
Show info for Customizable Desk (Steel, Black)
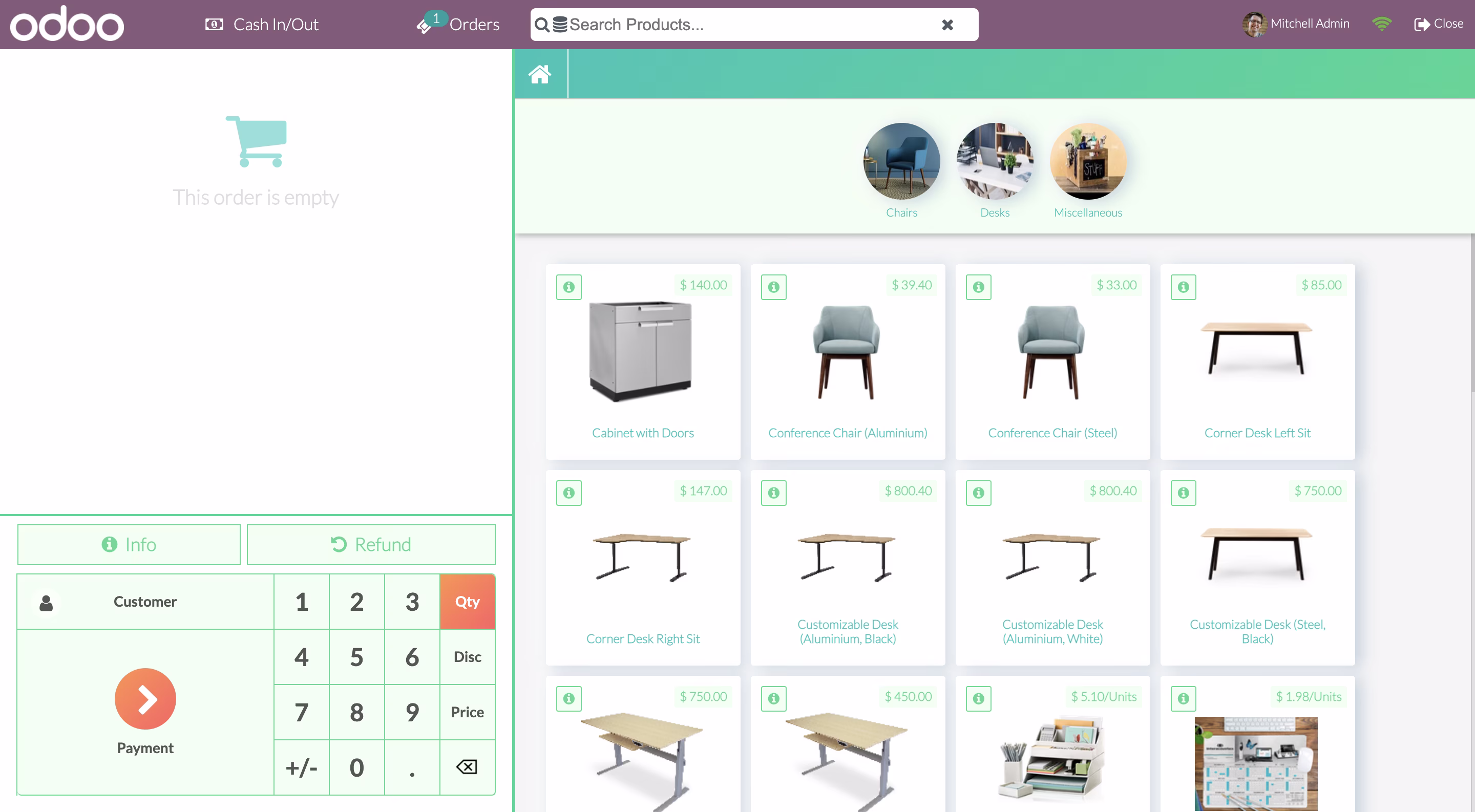(1184, 493)
